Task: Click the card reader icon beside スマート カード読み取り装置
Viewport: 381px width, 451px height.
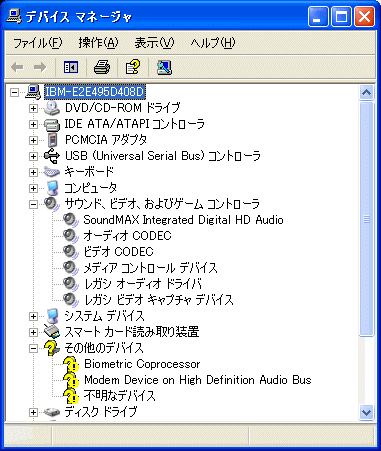Action: pos(52,332)
